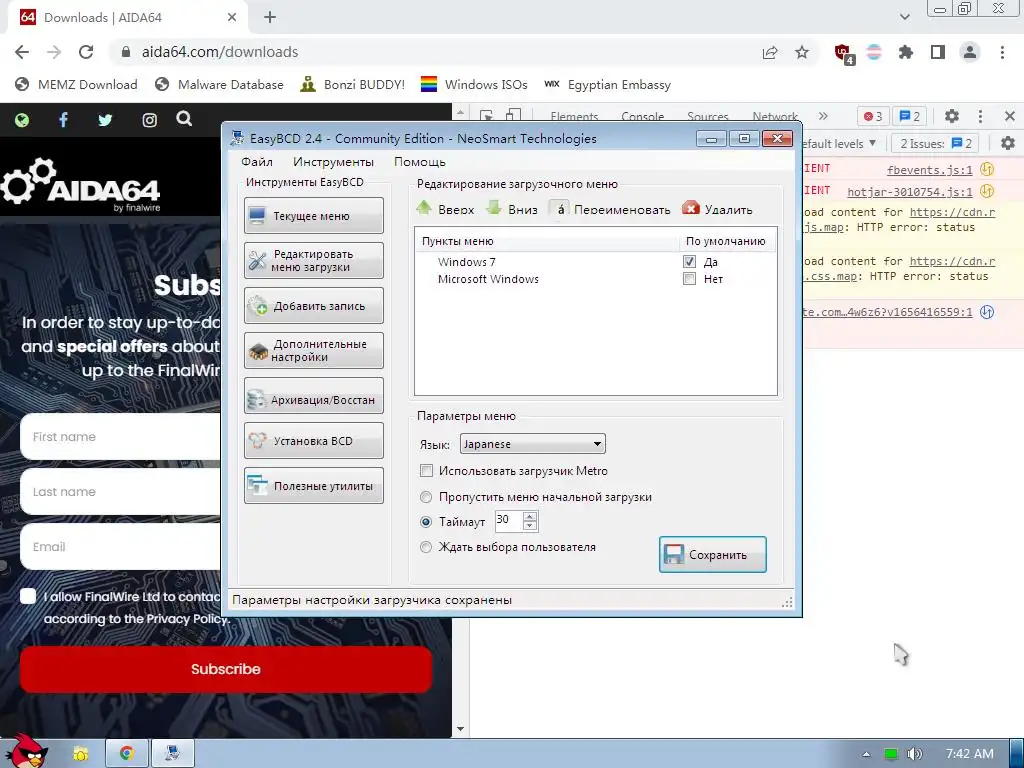This screenshot has width=1024, height=768.
Task: Open Chrome from the Windows taskbar
Action: point(127,754)
